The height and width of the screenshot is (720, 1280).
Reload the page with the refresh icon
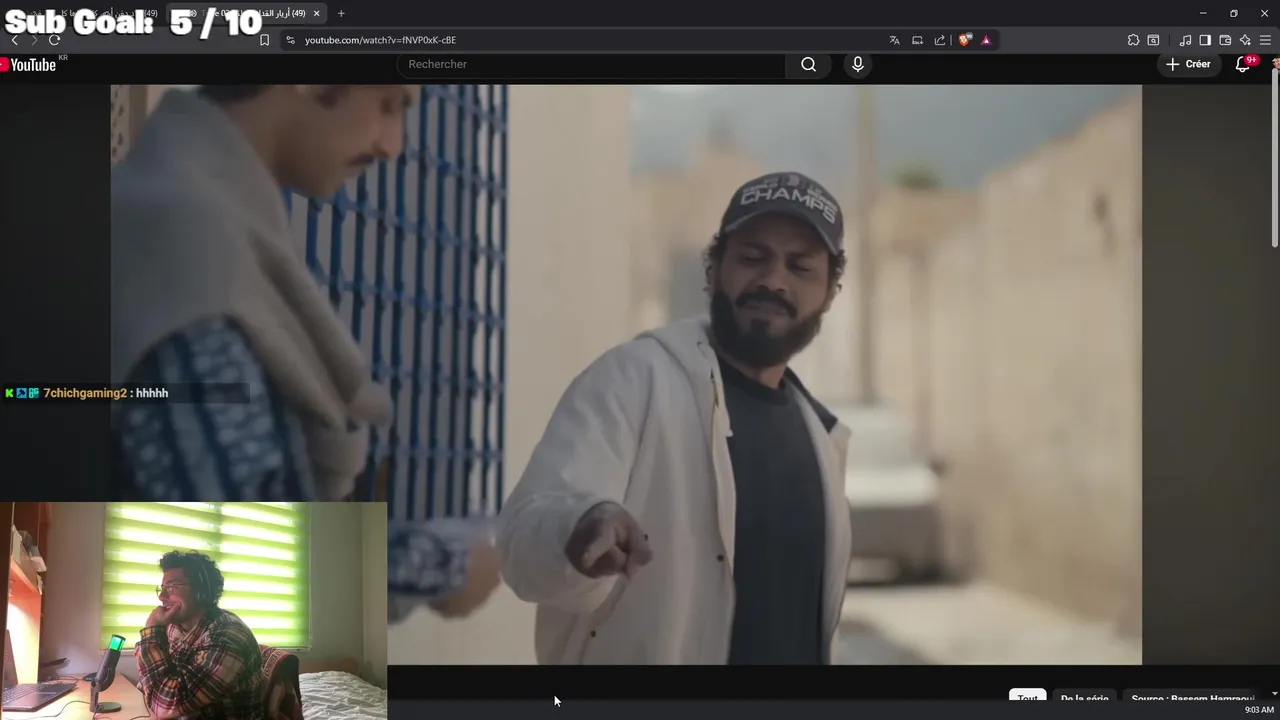point(54,40)
